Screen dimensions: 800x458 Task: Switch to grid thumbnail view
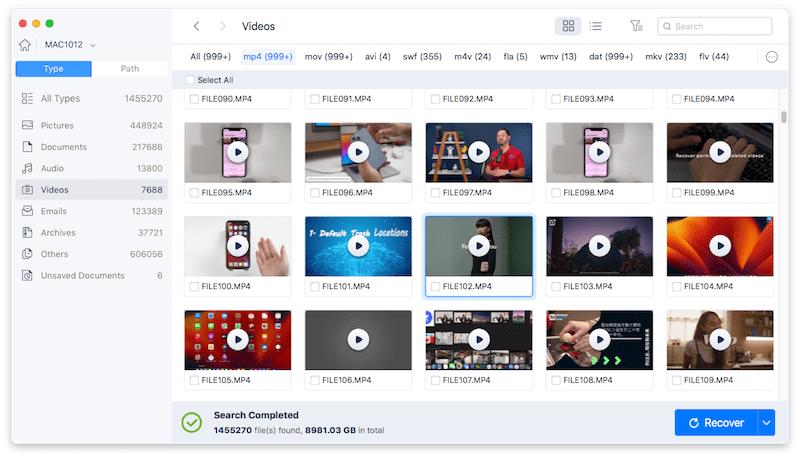568,26
